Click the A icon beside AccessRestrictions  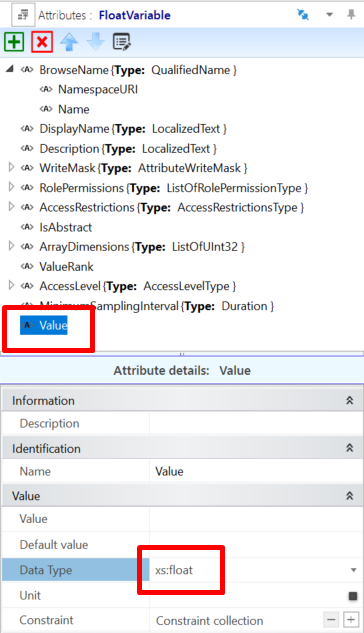click(x=27, y=207)
